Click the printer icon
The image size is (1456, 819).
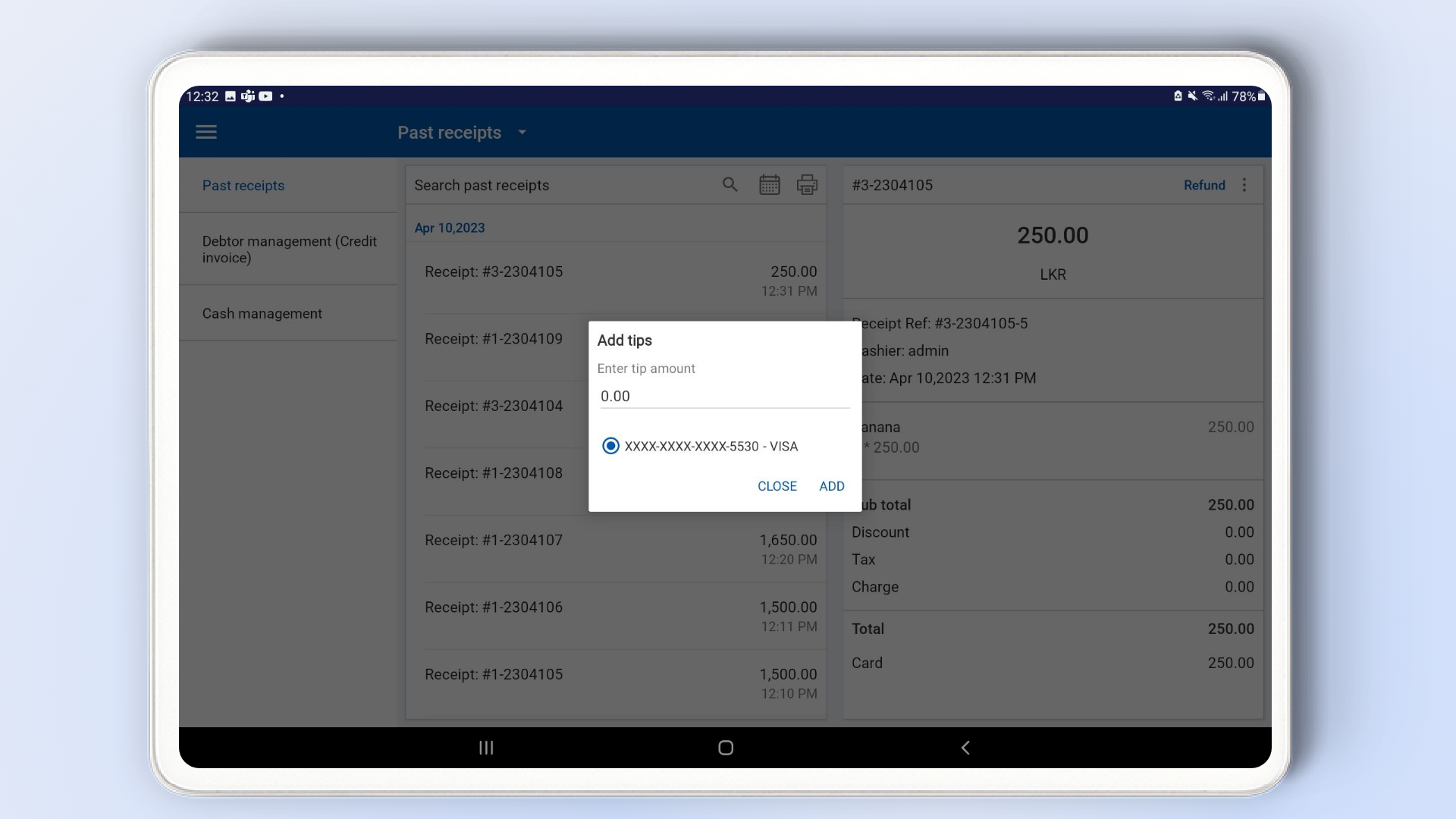click(x=807, y=185)
